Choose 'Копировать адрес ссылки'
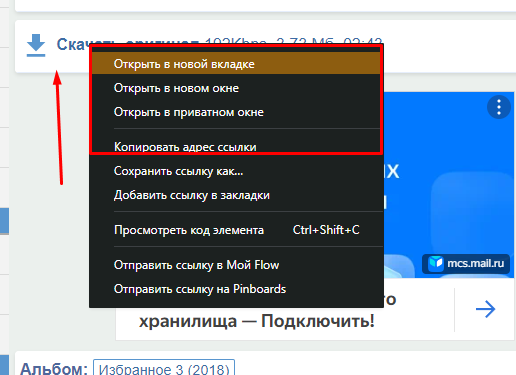Viewport: 516px width, 375px height. (236, 147)
